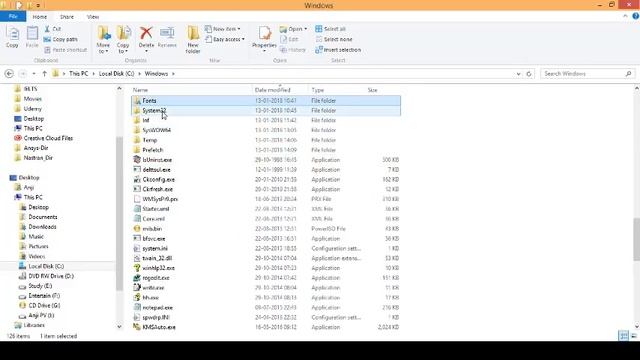This screenshot has width=640, height=360.
Task: Select Study (E:) drive in sidebar
Action: [35, 286]
